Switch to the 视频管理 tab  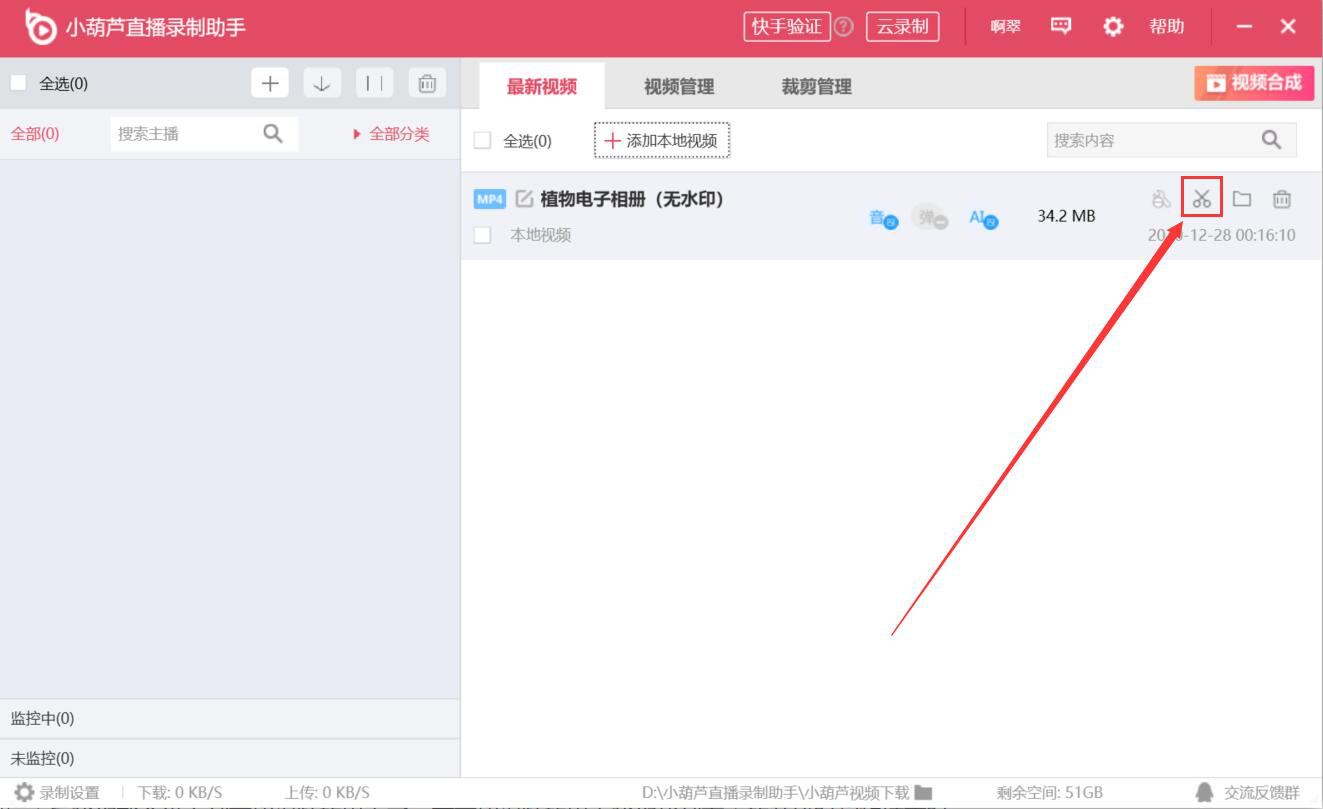pyautogui.click(x=679, y=87)
